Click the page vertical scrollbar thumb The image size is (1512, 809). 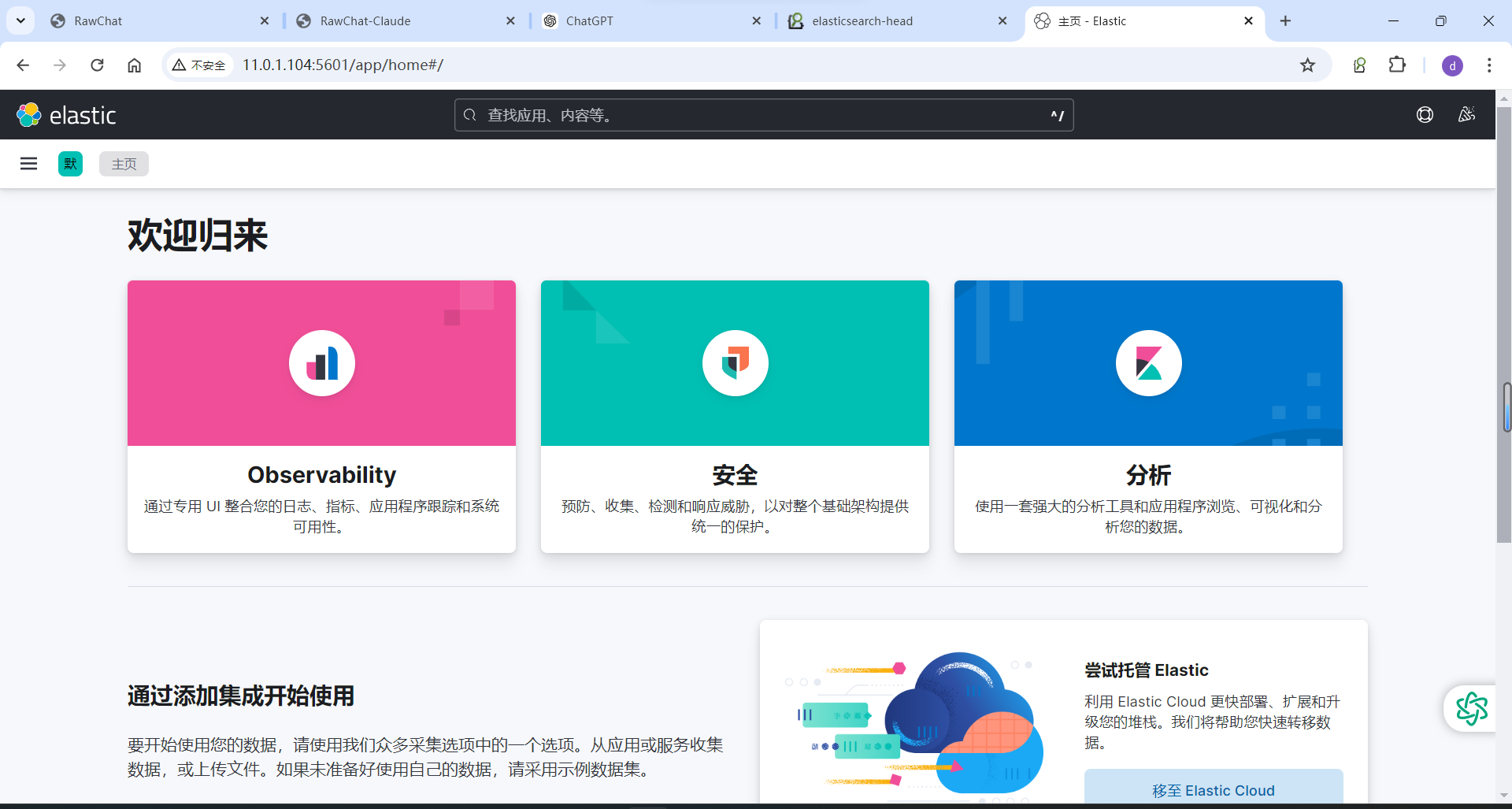tap(1504, 325)
